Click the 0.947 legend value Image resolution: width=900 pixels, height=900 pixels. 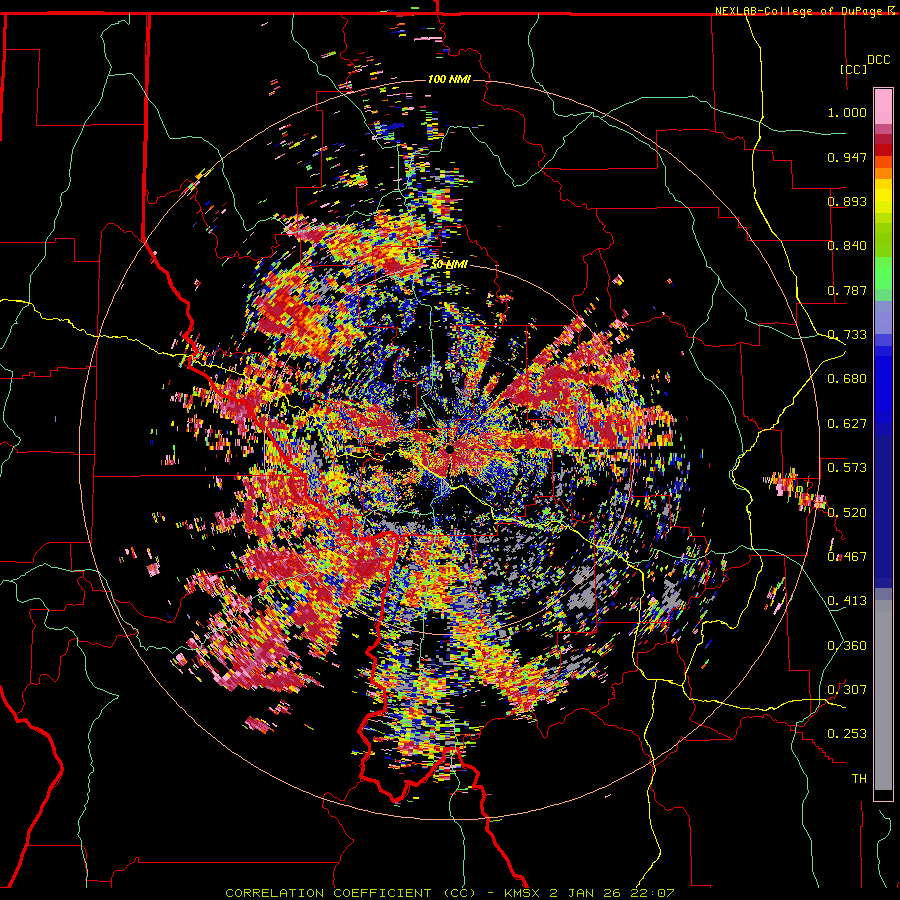(847, 157)
